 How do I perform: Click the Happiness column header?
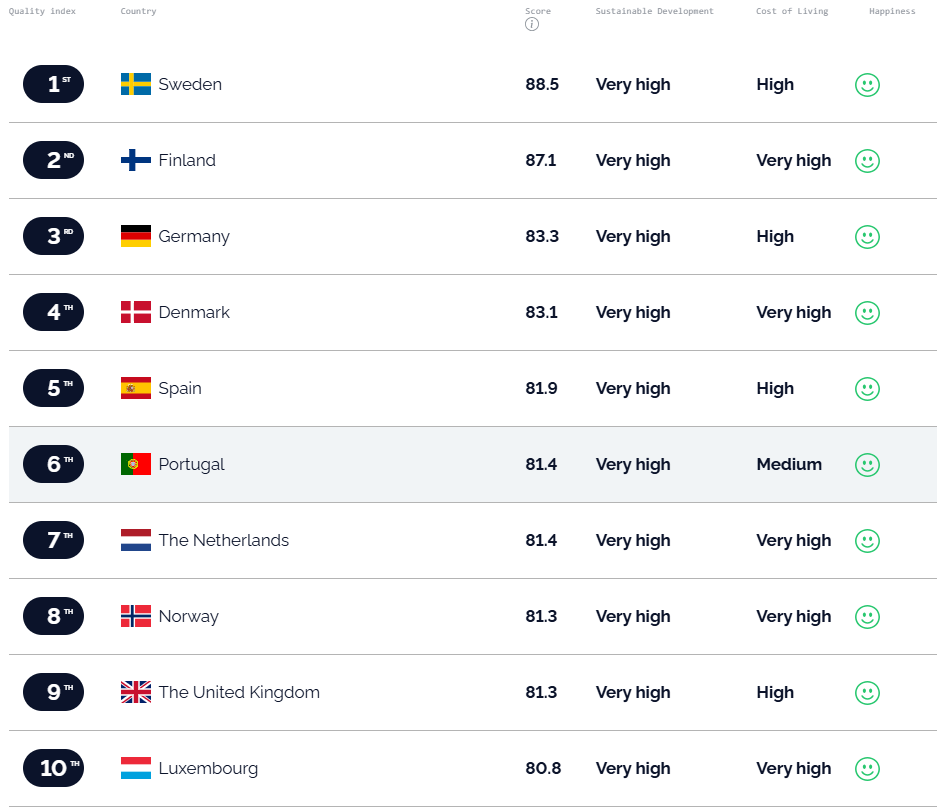click(892, 11)
